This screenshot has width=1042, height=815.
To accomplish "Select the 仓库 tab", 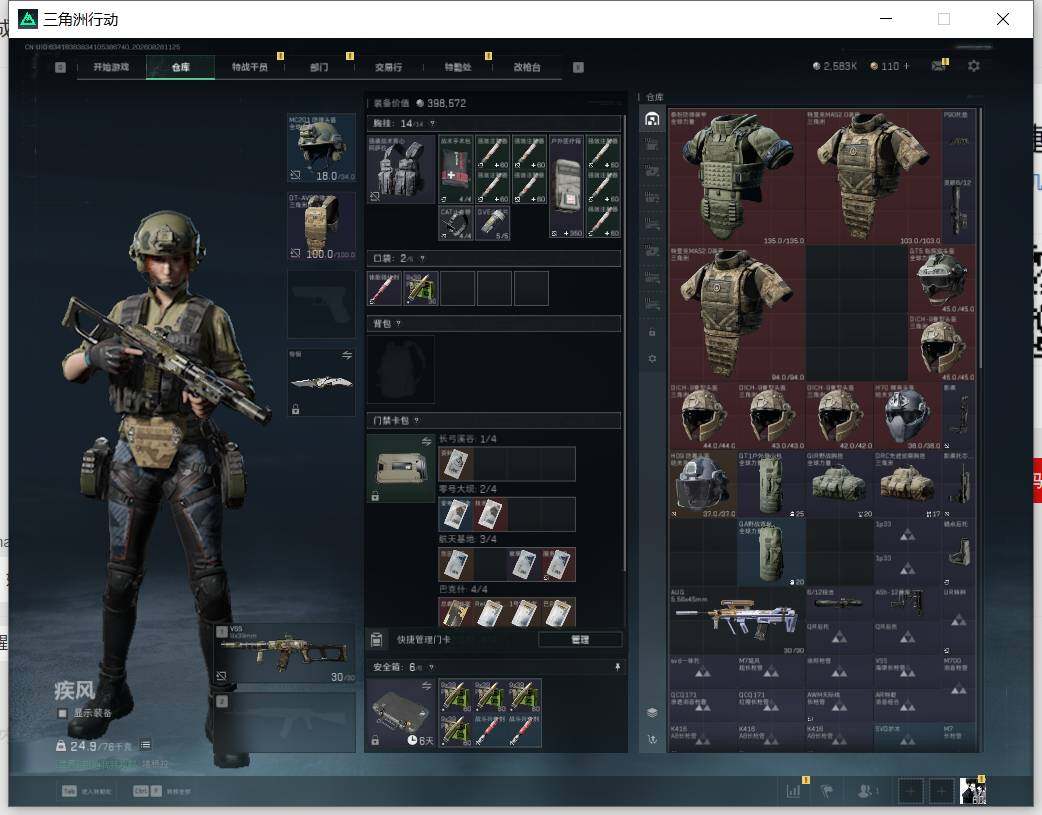I will point(181,67).
